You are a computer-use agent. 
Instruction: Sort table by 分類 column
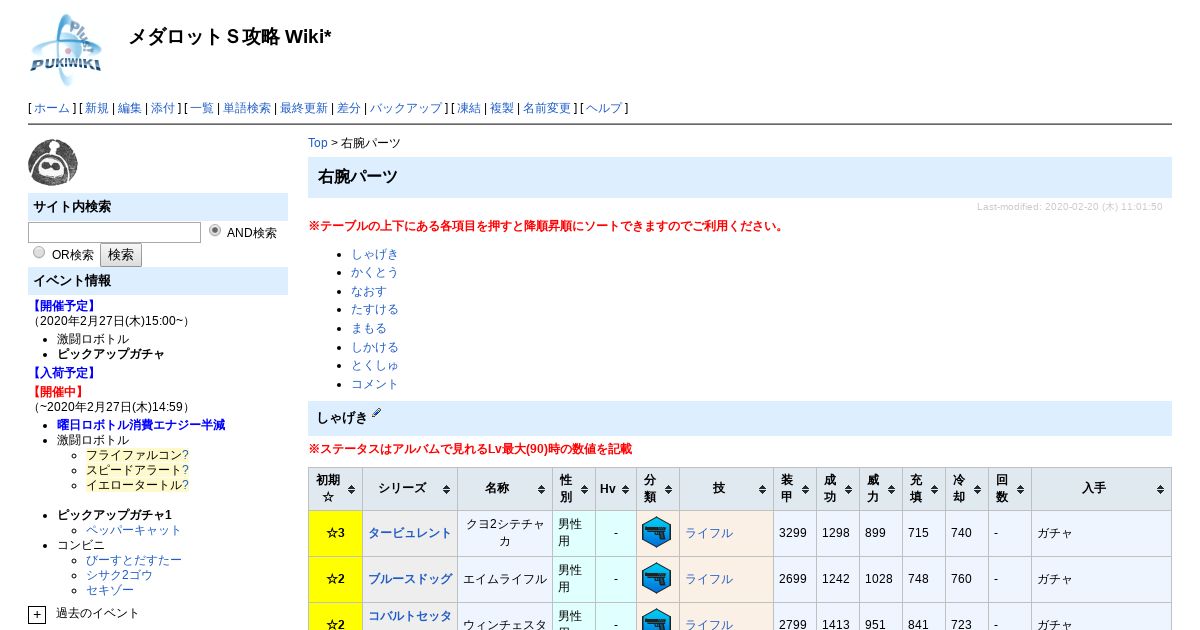pos(657,489)
